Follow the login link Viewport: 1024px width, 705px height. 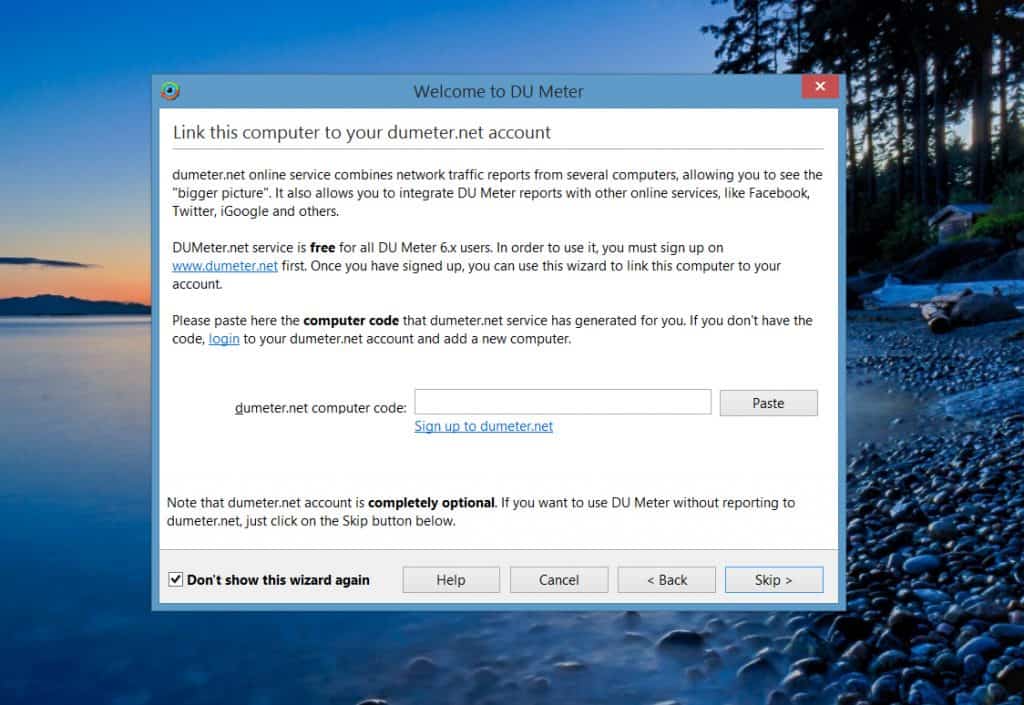tap(224, 339)
